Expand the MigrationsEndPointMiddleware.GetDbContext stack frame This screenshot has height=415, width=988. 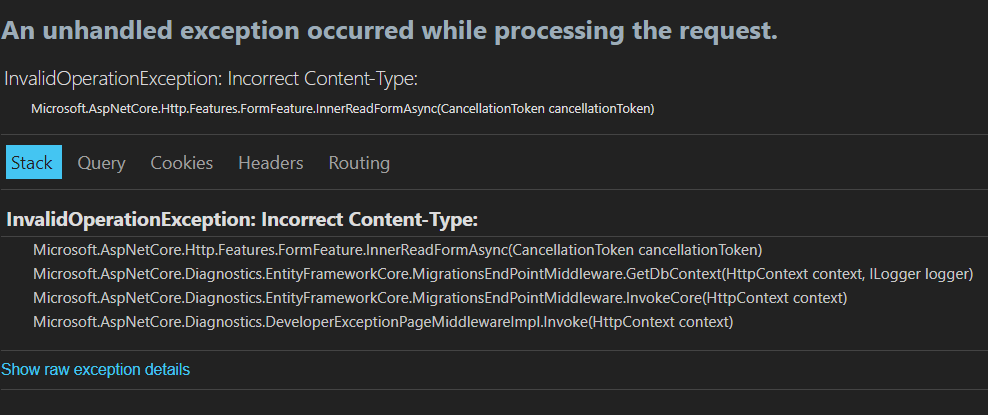click(x=503, y=274)
